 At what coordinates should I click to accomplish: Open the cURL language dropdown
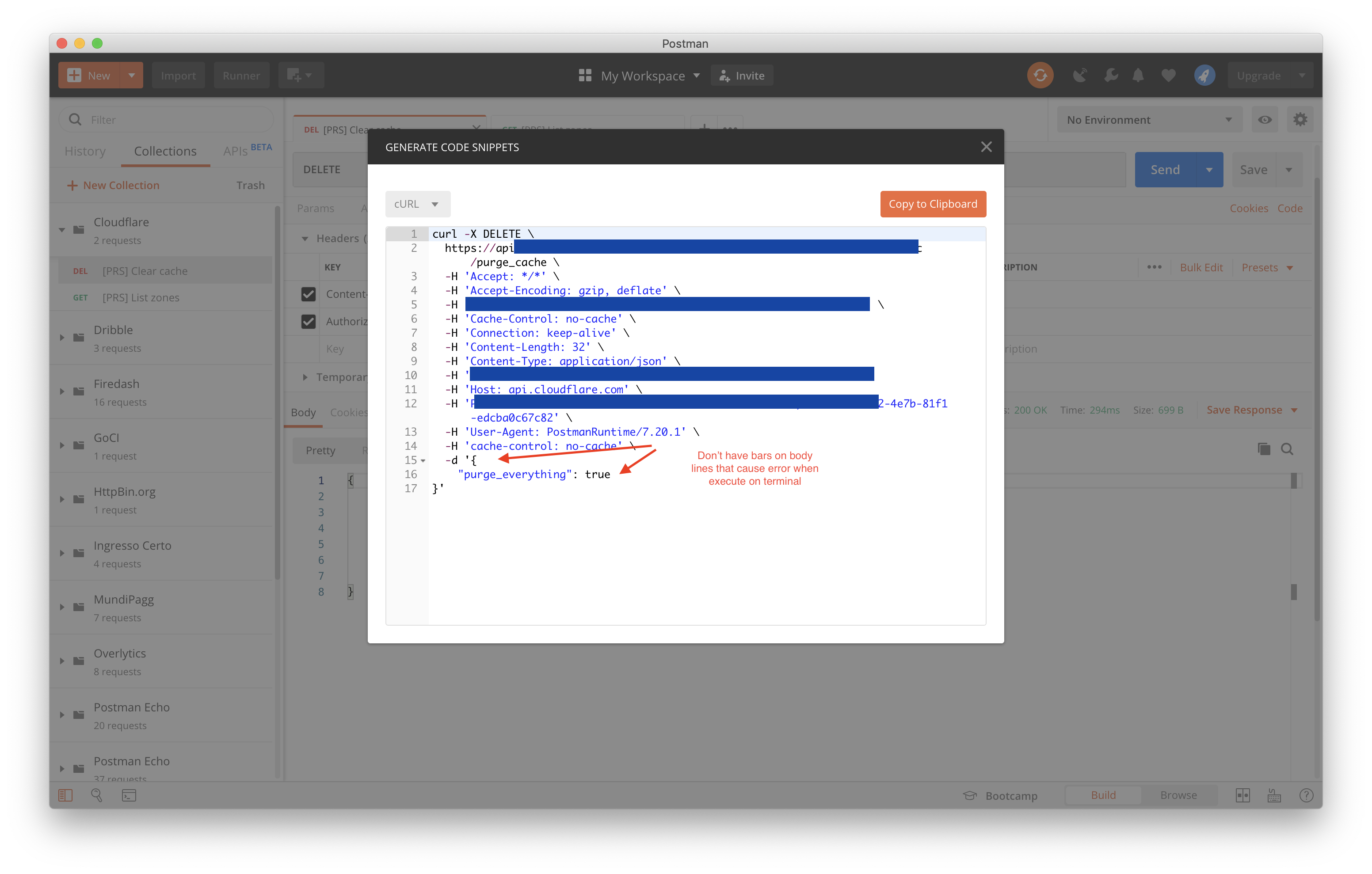pos(418,203)
